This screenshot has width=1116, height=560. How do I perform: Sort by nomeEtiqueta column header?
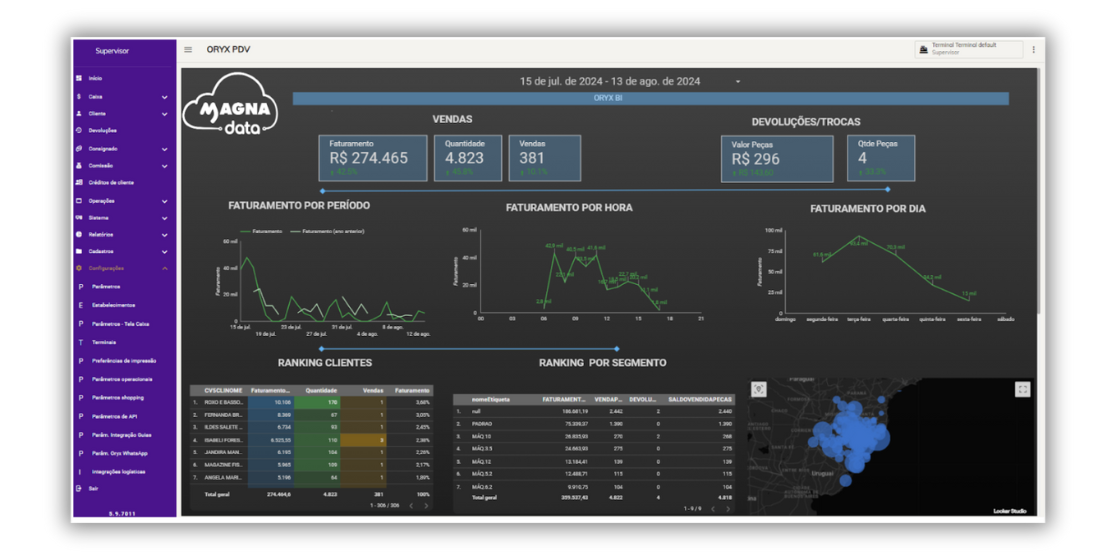(490, 400)
